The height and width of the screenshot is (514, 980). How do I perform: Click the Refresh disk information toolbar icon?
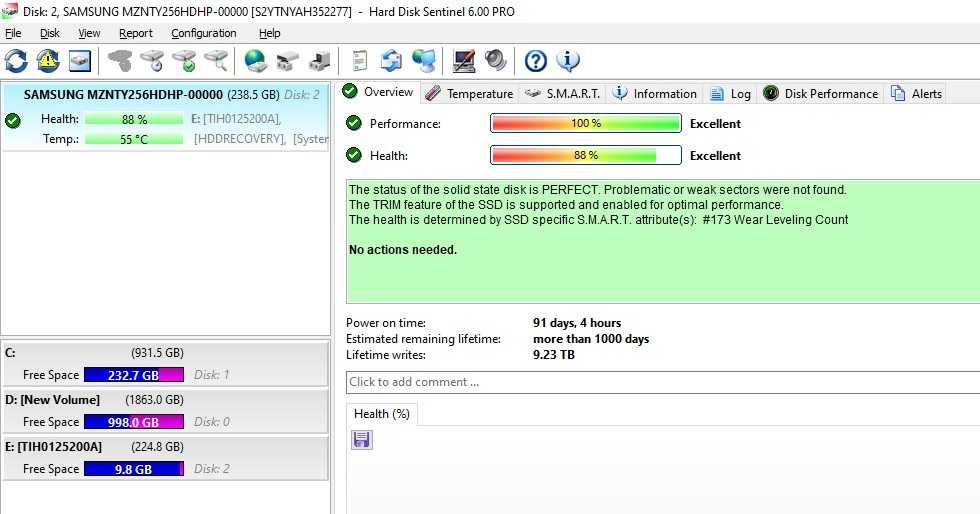pyautogui.click(x=16, y=61)
